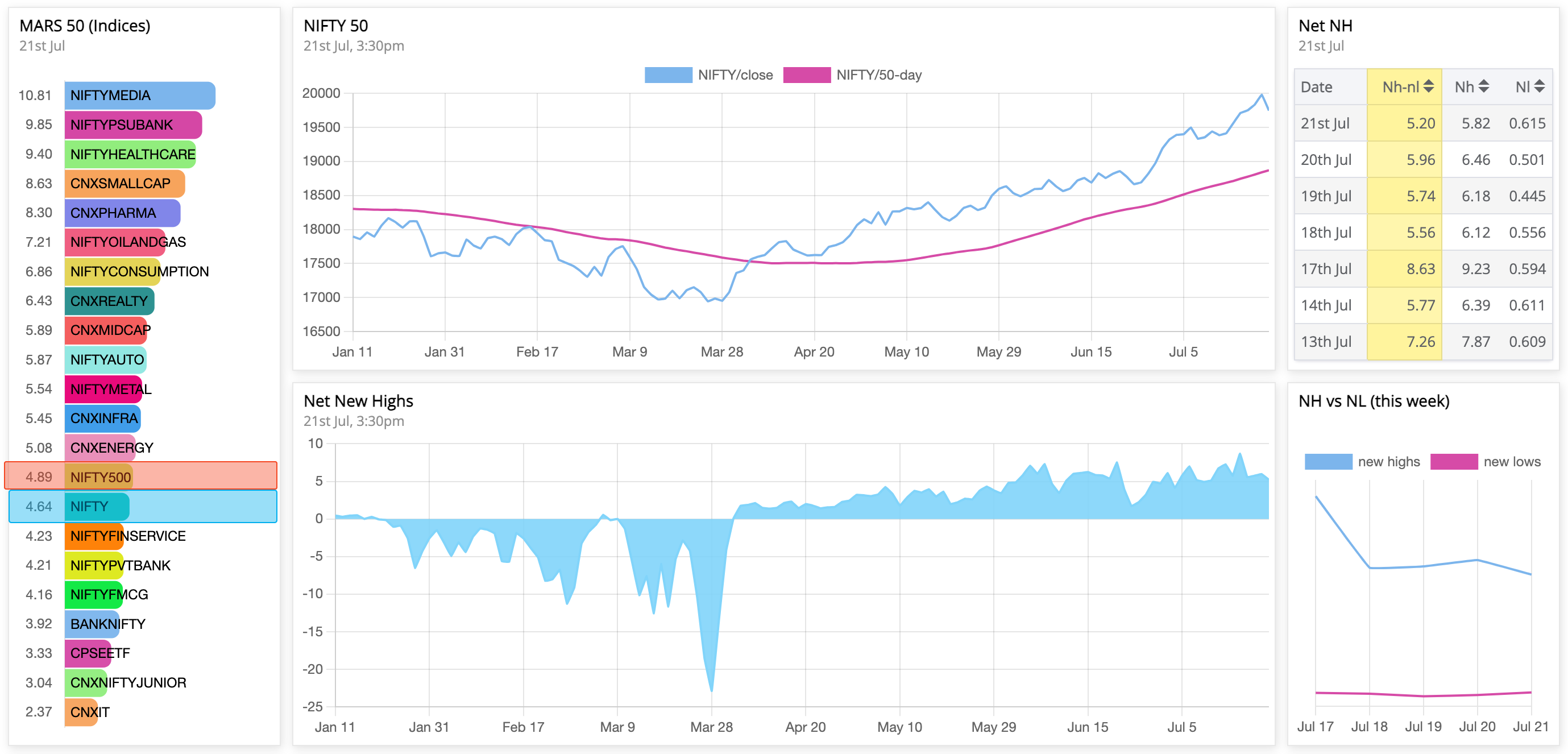Select the NIFTYMETAL bar
Screen dimensions: 1568x754
pos(103,388)
